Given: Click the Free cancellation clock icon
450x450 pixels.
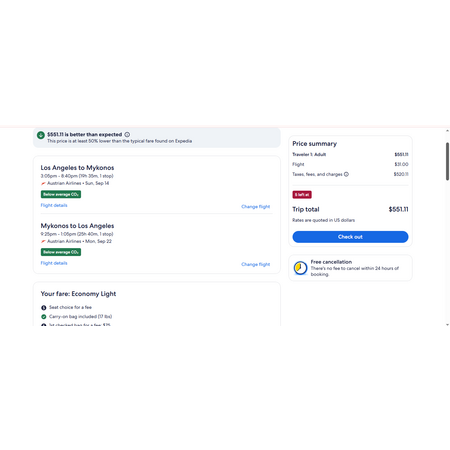Looking at the screenshot, I should (x=300, y=268).
